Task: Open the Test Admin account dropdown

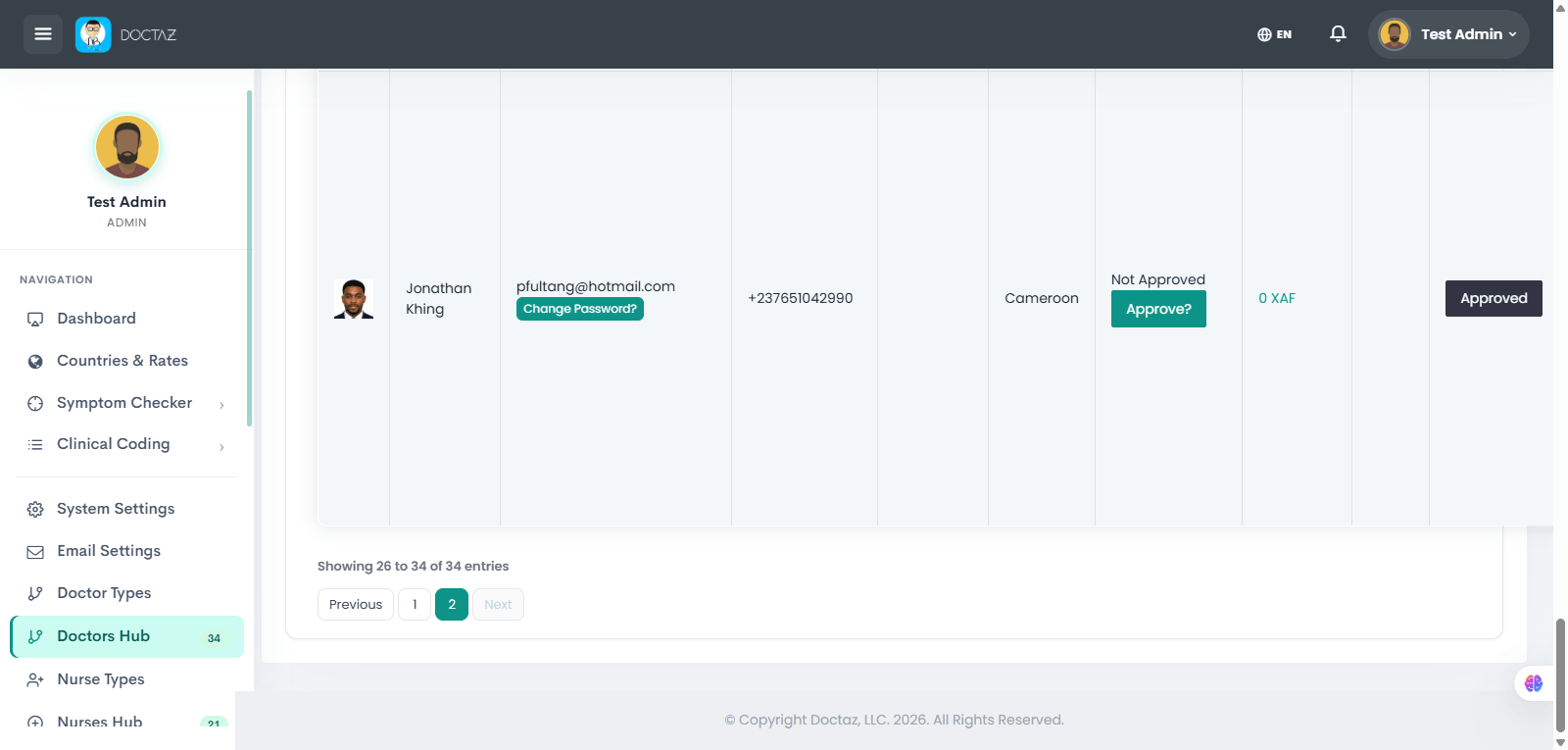Action: pos(1448,34)
